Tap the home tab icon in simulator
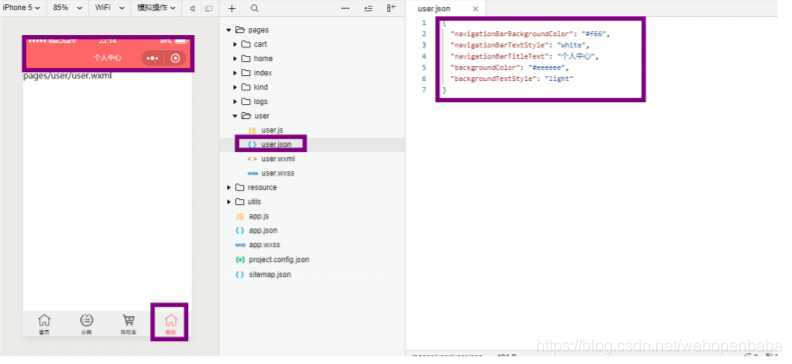792x364 pixels. click(x=44, y=323)
